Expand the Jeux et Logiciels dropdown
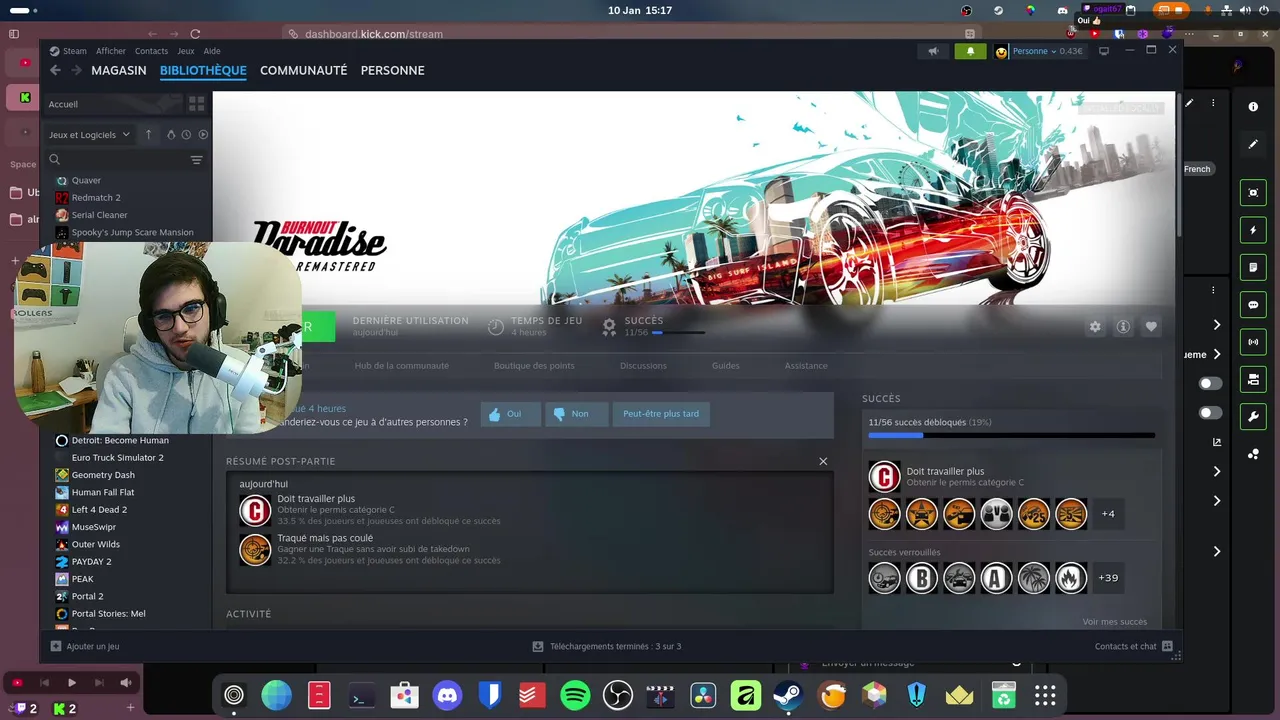Screen dimensions: 1280x720 click(x=89, y=135)
